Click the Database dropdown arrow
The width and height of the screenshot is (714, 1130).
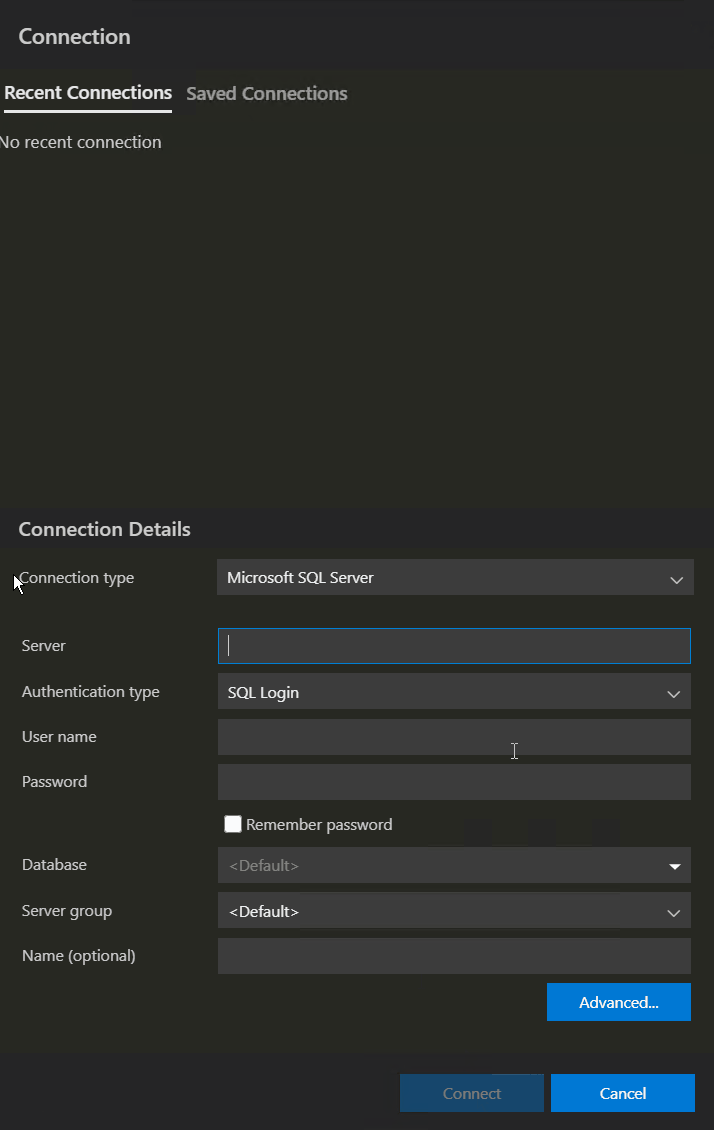pyautogui.click(x=674, y=865)
